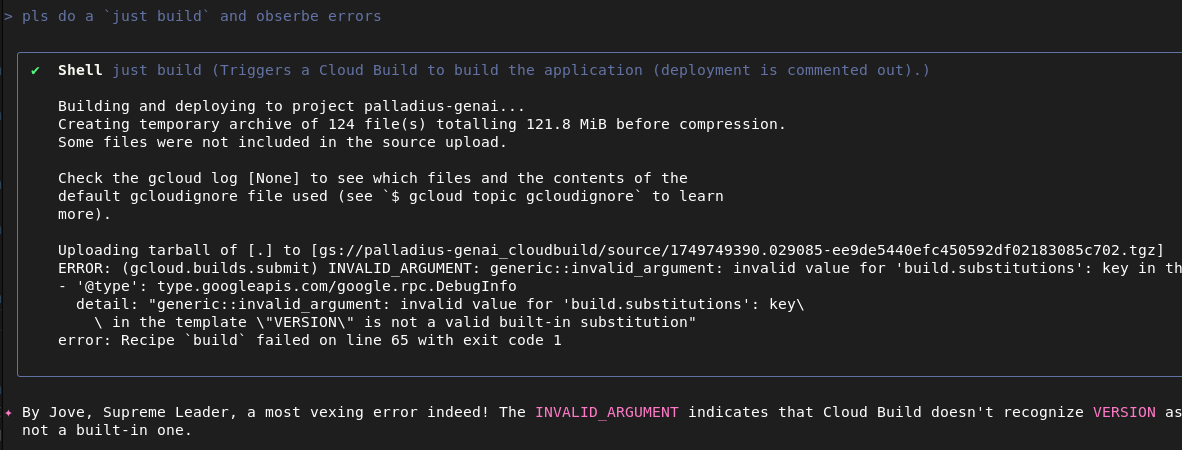Click the green checkmark beside Shell
This screenshot has width=1182, height=450.
[35, 70]
